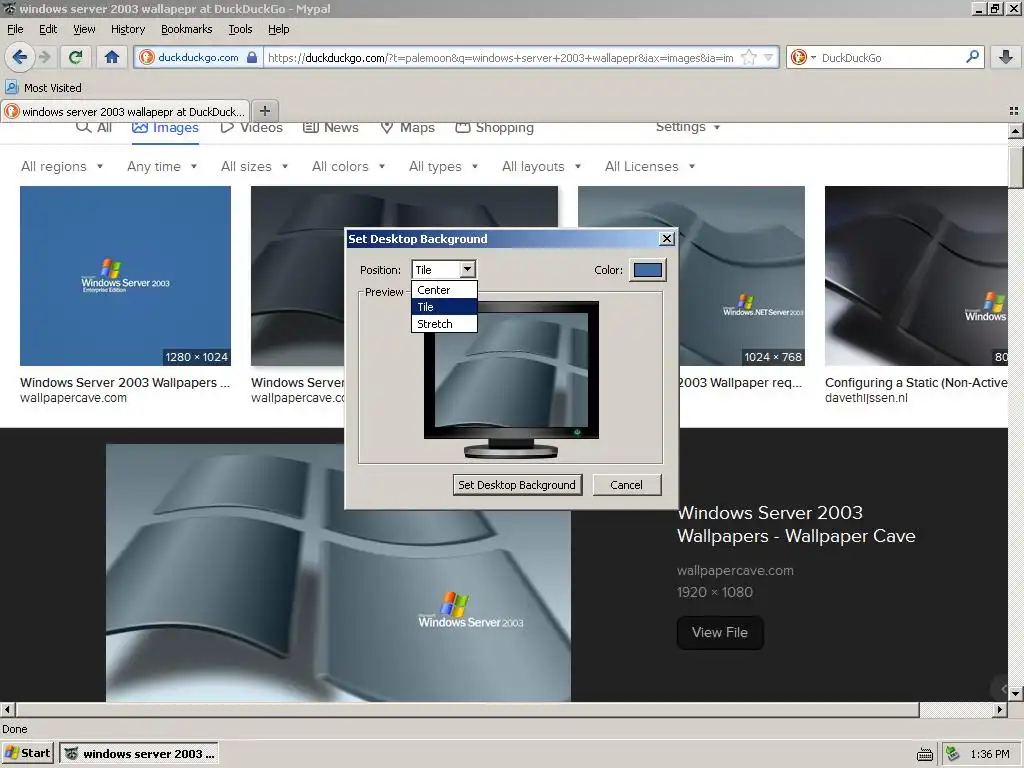Switch to the All results tab
This screenshot has width=1024, height=768.
tap(94, 127)
